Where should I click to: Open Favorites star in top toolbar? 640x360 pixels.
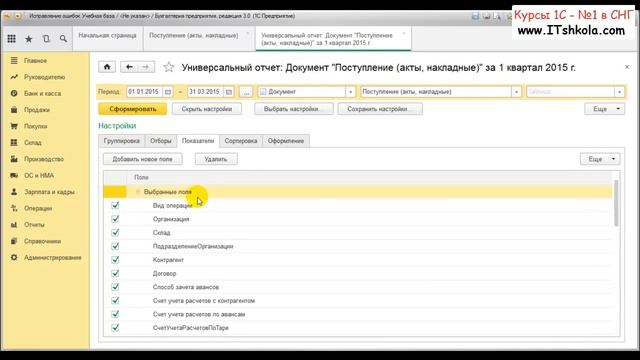29,39
